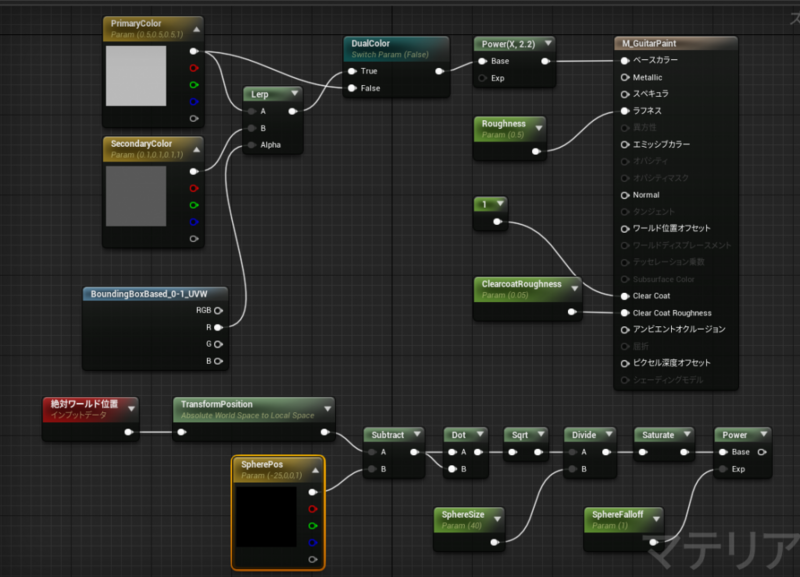Expand the constant 1 node arrow
The image size is (800, 577).
coord(501,204)
